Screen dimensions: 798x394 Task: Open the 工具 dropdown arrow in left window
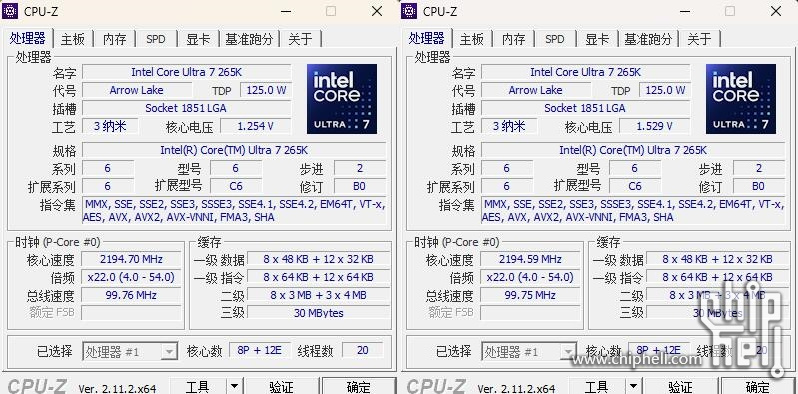(234, 386)
